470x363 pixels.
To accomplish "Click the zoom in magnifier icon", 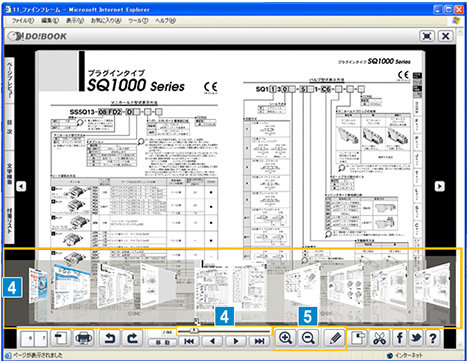I will click(x=285, y=338).
